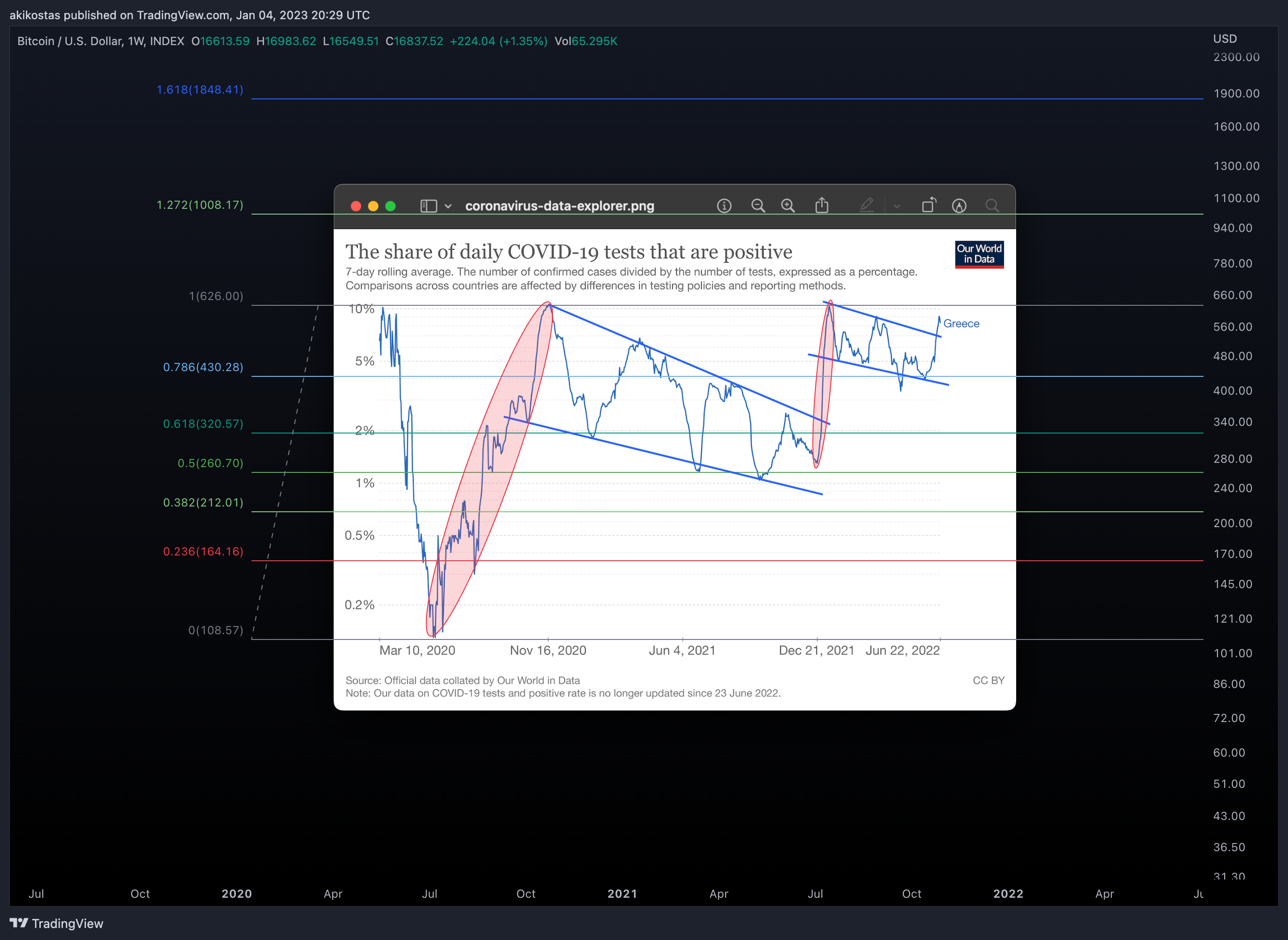This screenshot has width=1288, height=940.
Task: Click the 10% y-axis label
Action: click(362, 309)
